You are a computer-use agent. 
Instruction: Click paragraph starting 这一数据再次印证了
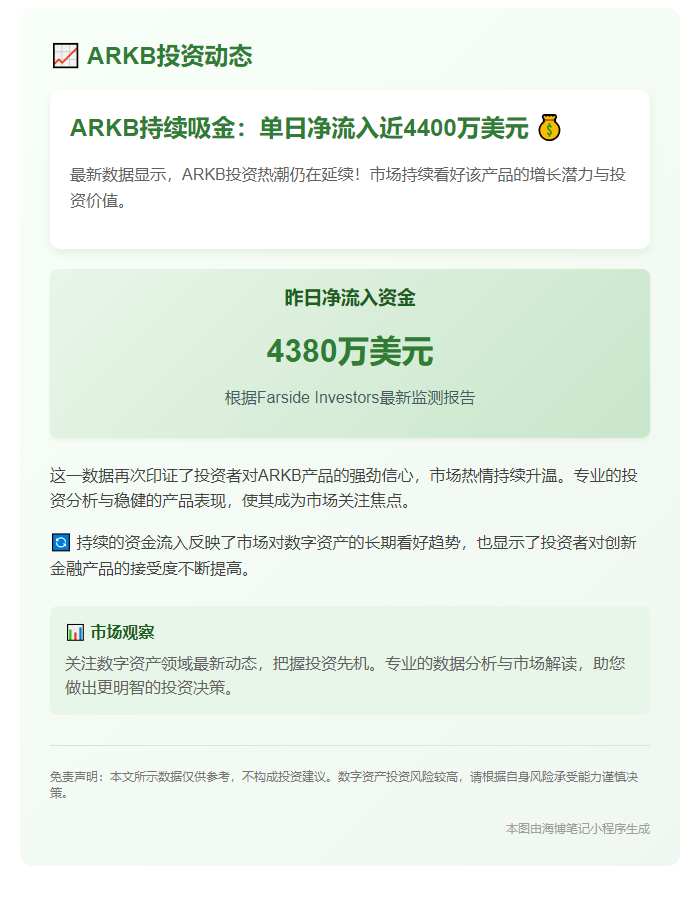pos(344,488)
